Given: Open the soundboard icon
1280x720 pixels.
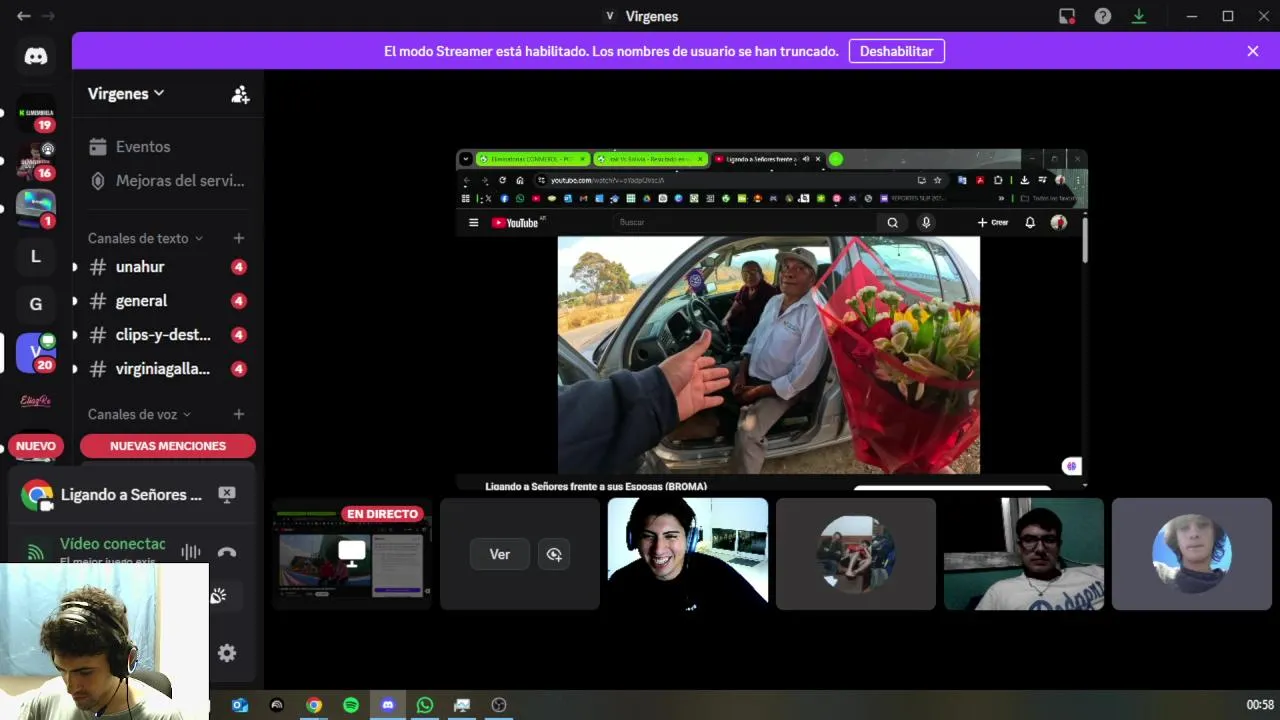Looking at the screenshot, I should [x=218, y=596].
